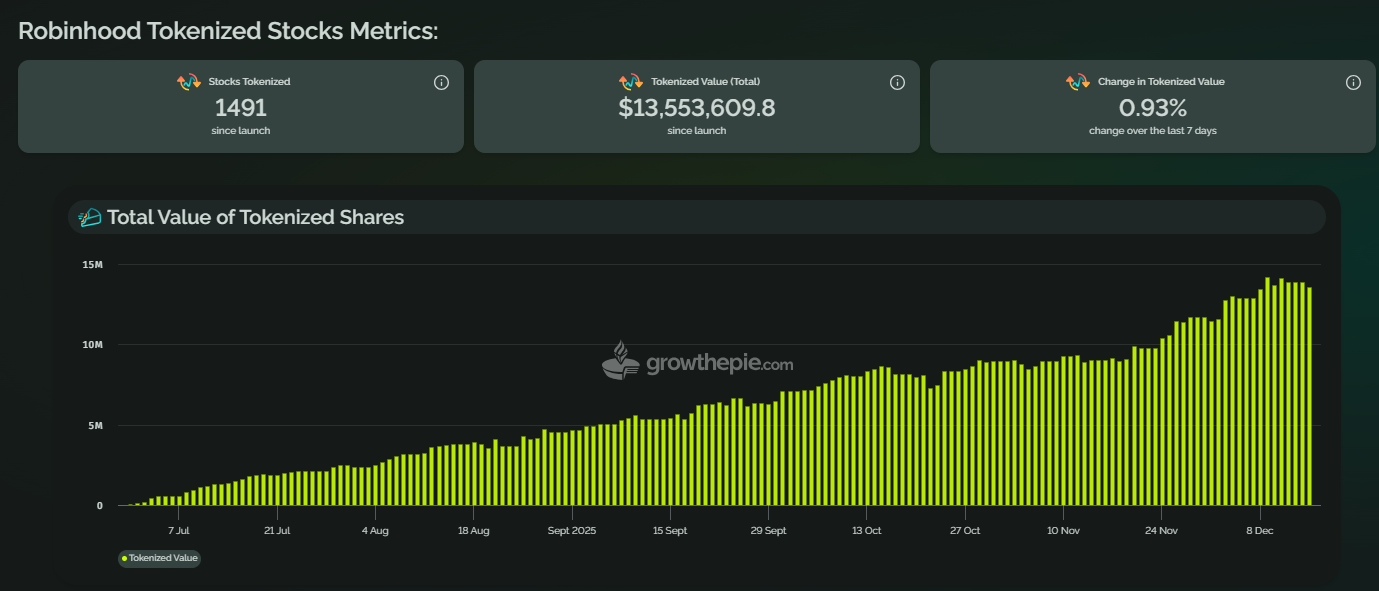Screen dimensions: 1379x591
Task: Click the Total Value of Tokenized Shares title
Action: 255,217
